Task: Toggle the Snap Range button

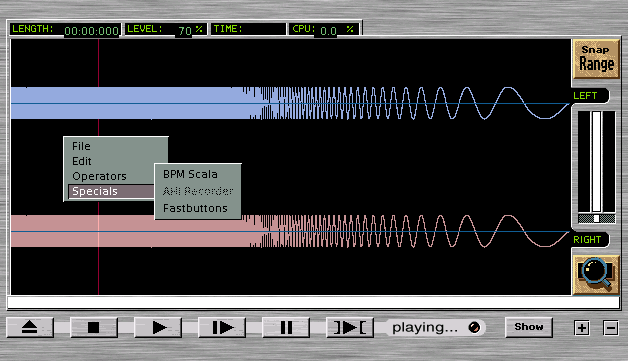Action: click(596, 58)
